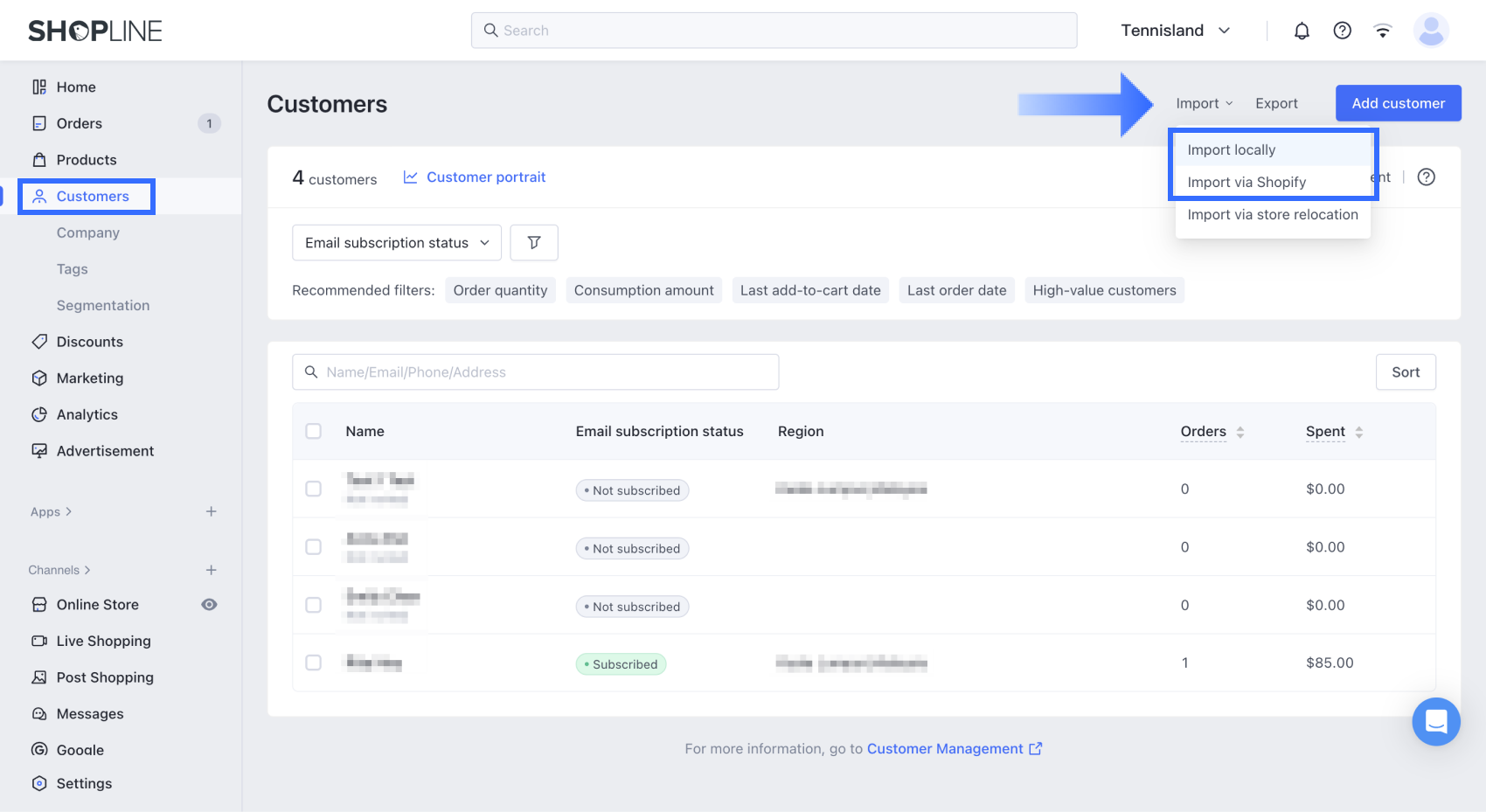This screenshot has height=812, width=1486.
Task: Open the Analytics icon in sidebar
Action: click(x=39, y=414)
